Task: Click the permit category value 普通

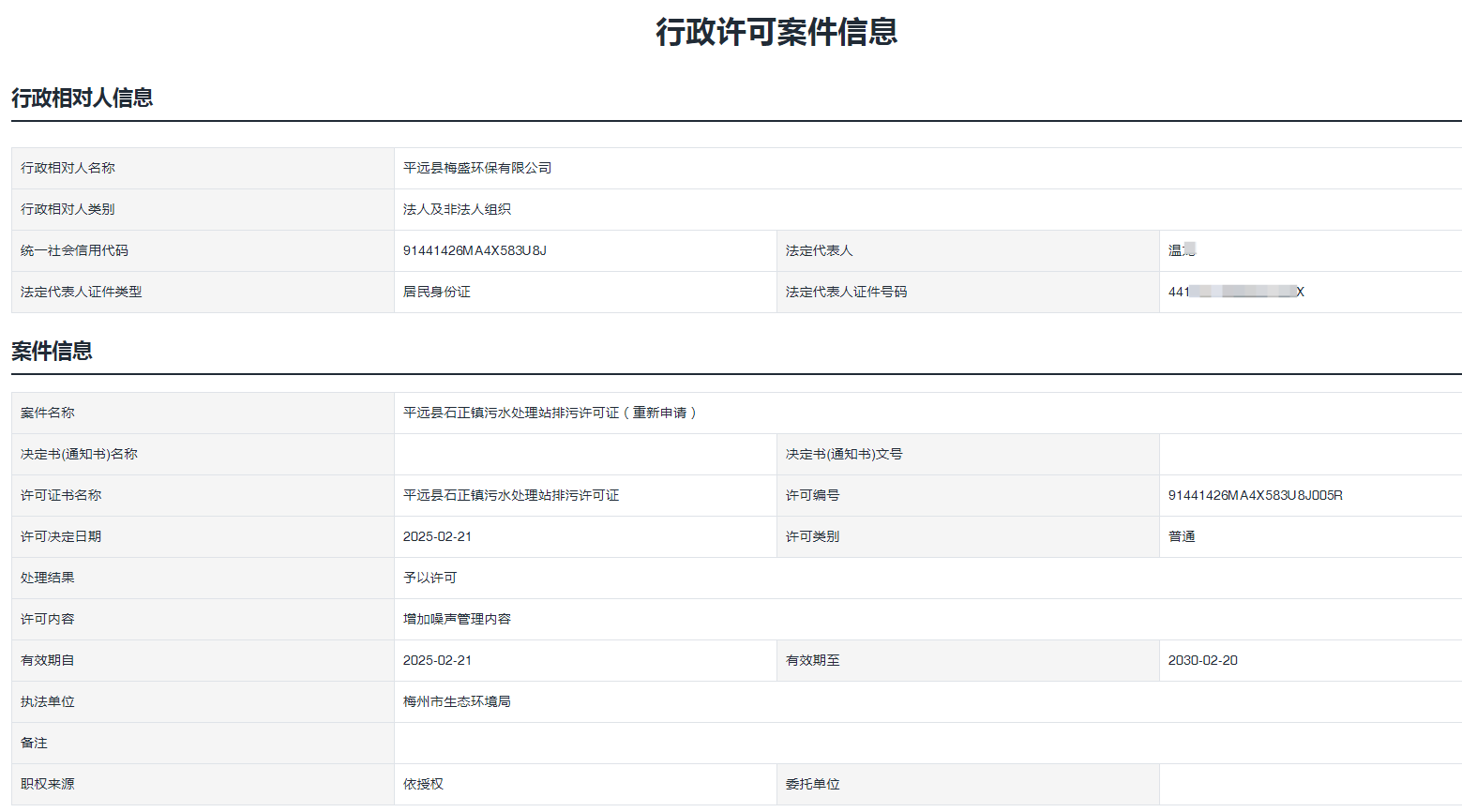Action: (1182, 536)
